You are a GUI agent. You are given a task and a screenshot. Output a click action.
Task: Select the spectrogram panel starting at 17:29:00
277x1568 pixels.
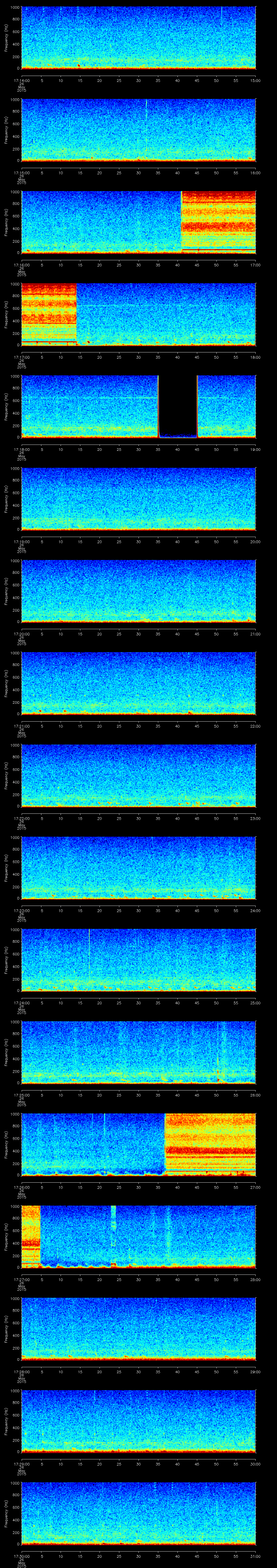point(138,1421)
